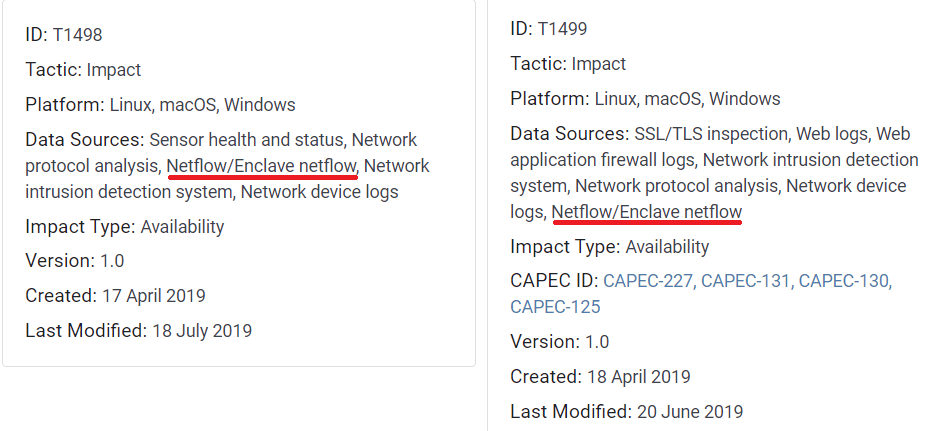Open the CAPEC-131 link
933x431 pixels.
(746, 281)
